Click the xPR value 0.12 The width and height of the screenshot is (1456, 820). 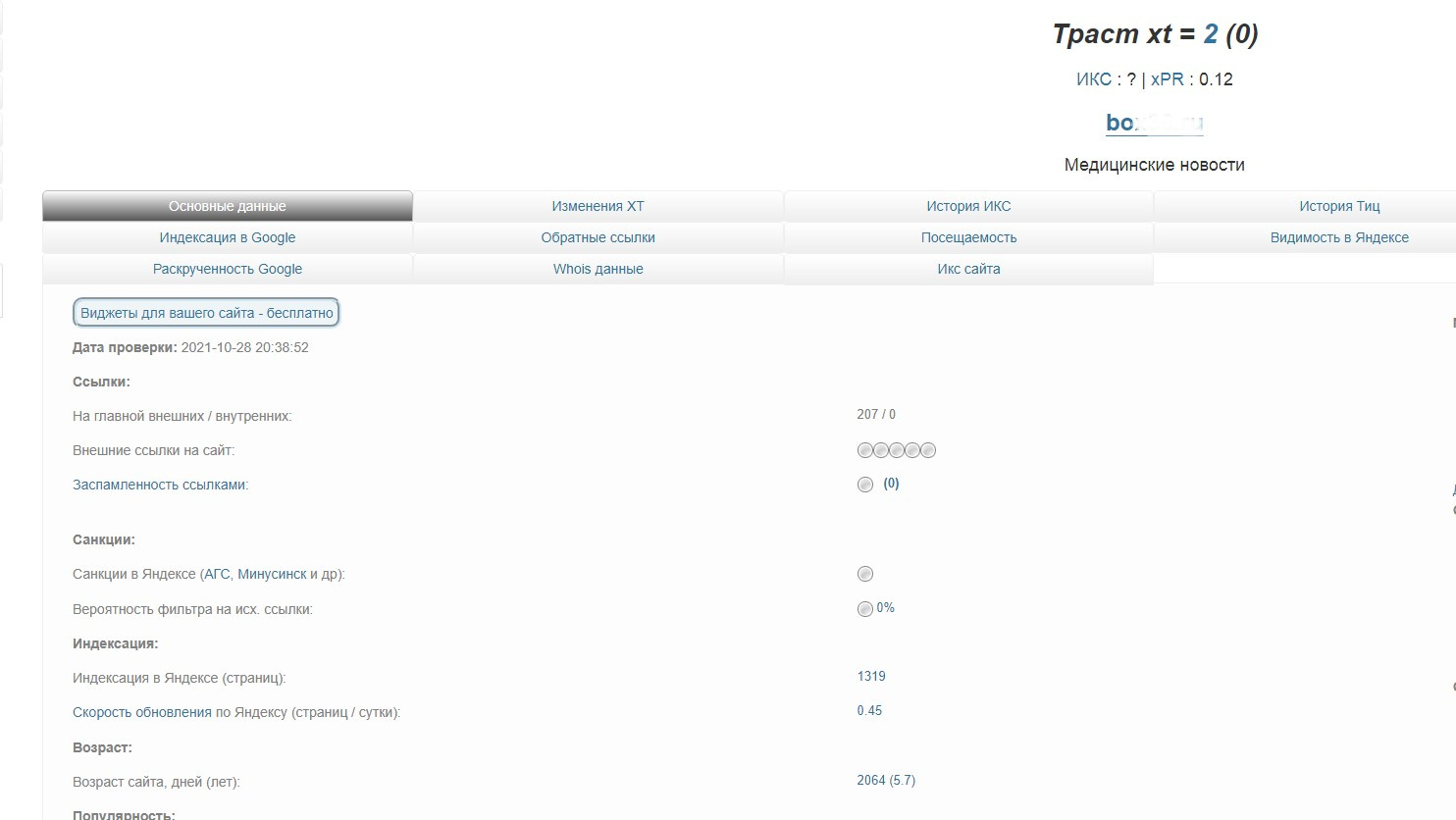pyautogui.click(x=1216, y=79)
